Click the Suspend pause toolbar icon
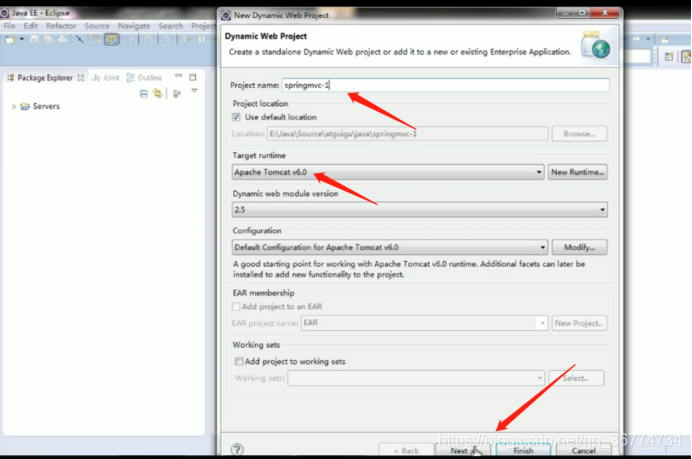 202,40
